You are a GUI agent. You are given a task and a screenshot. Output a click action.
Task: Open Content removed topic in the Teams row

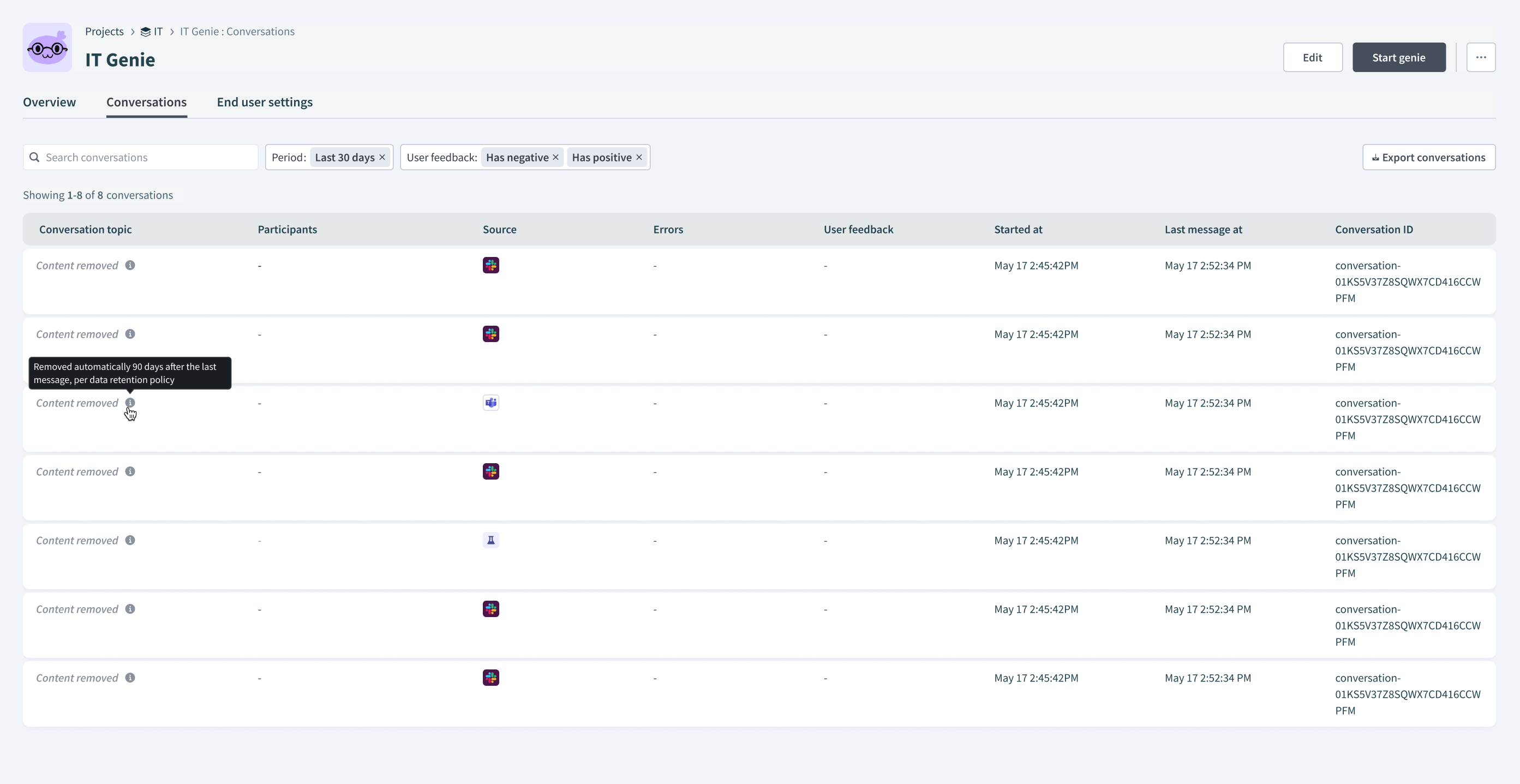77,403
